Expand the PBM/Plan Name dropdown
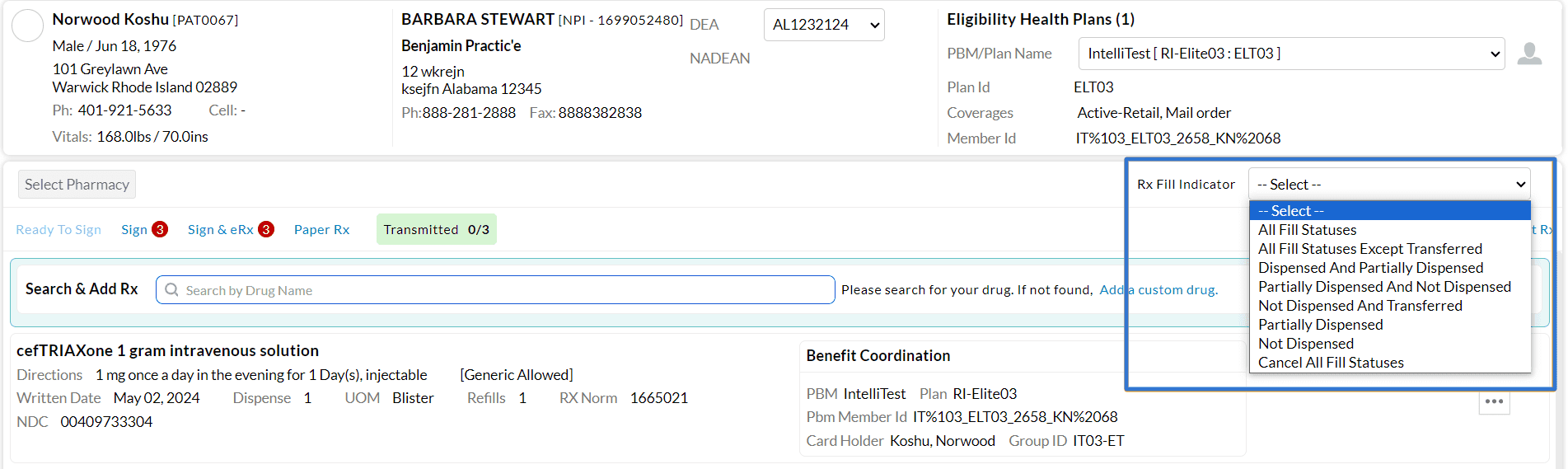This screenshot has width=1568, height=469. tap(1291, 54)
